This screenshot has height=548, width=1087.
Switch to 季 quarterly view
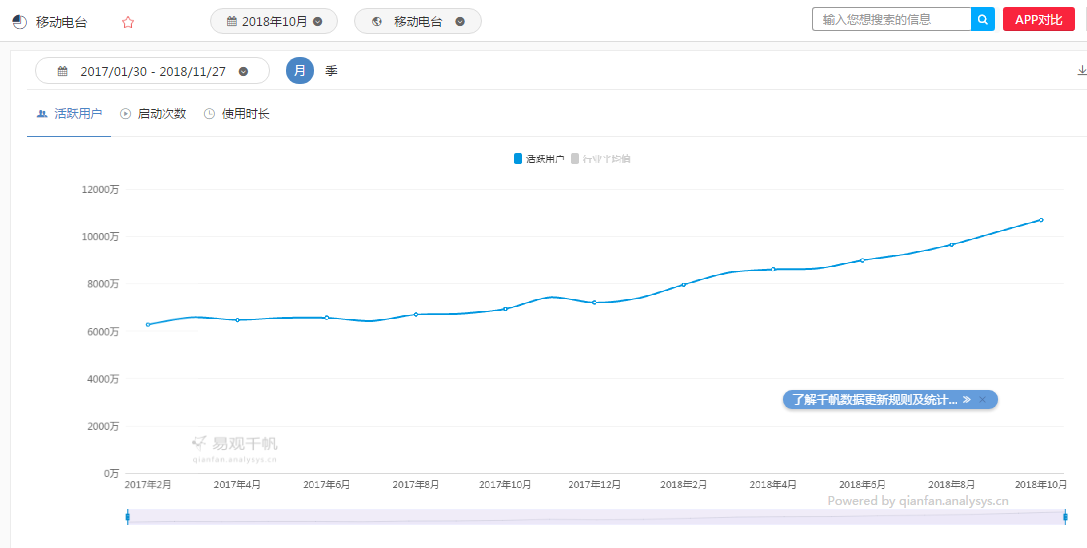pyautogui.click(x=331, y=71)
